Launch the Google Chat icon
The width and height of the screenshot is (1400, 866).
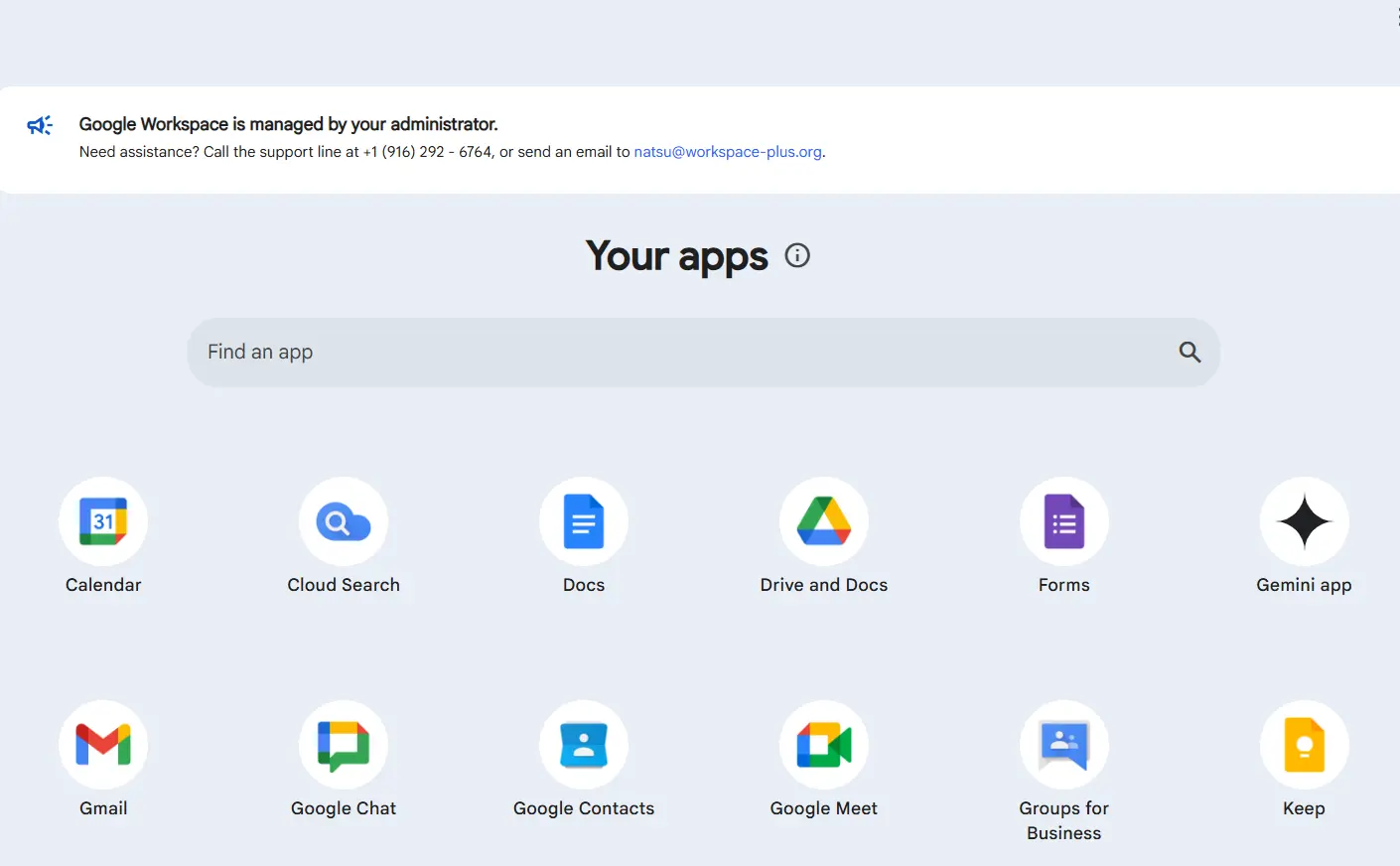(344, 745)
